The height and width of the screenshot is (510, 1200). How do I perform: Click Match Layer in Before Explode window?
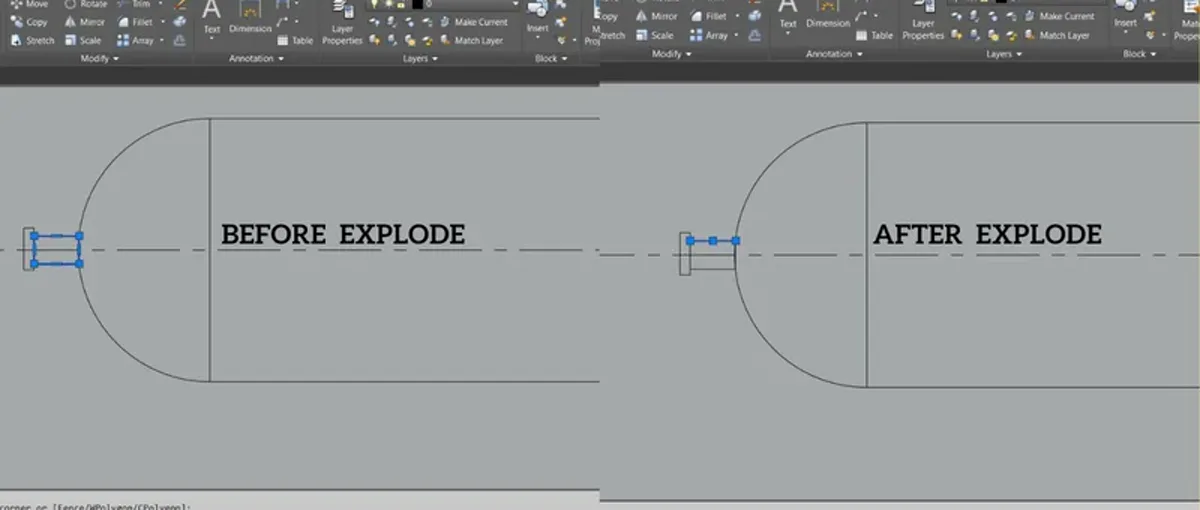(470, 40)
